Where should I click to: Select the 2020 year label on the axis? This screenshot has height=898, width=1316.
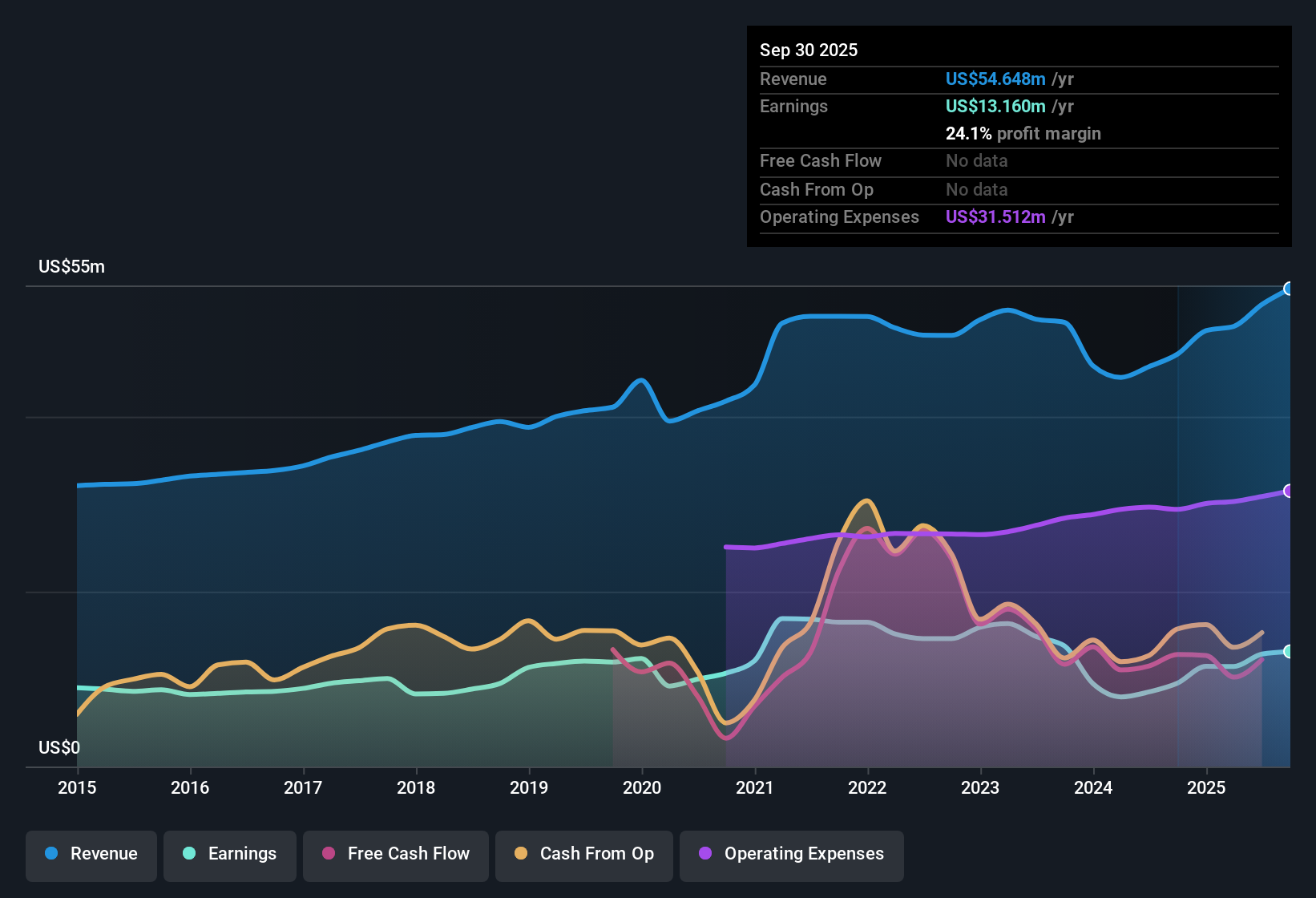[643, 788]
